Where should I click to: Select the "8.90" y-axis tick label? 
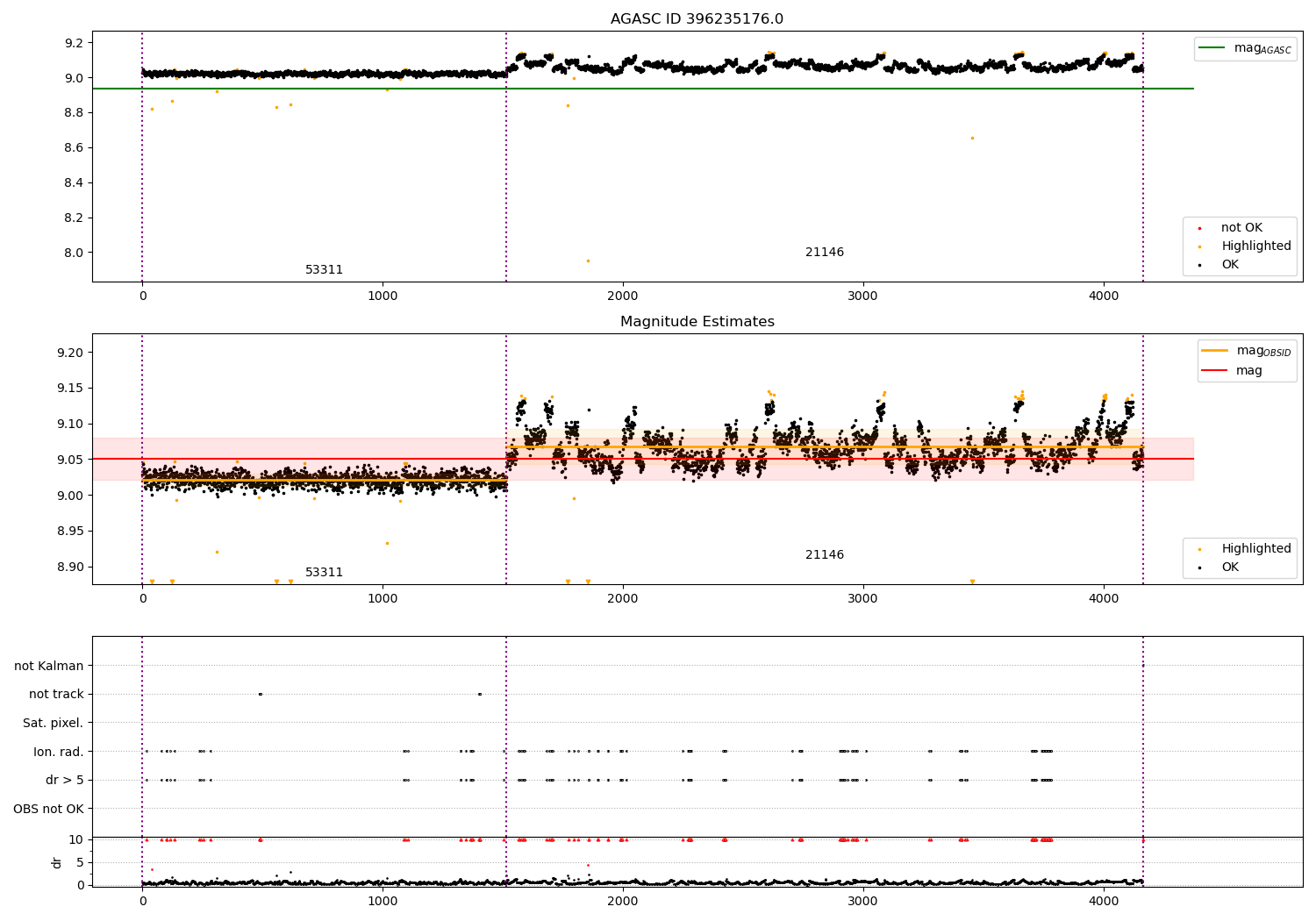click(70, 567)
